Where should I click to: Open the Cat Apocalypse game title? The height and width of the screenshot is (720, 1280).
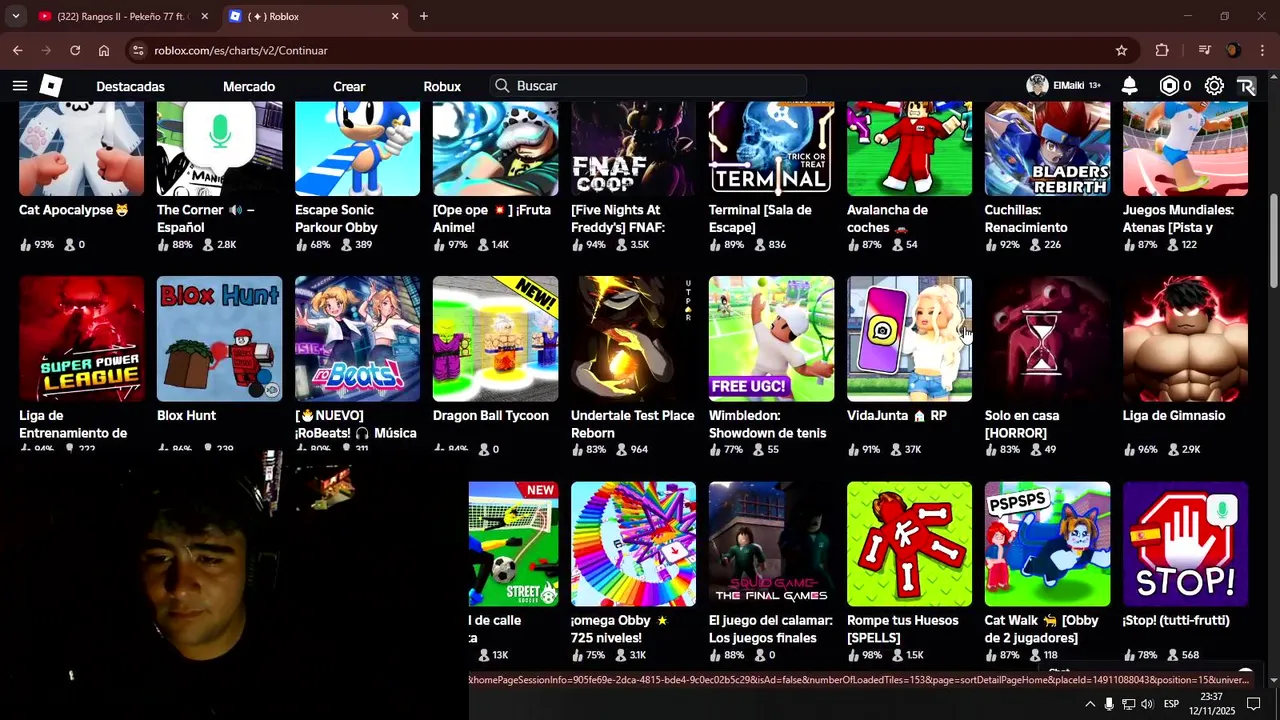[x=73, y=210]
